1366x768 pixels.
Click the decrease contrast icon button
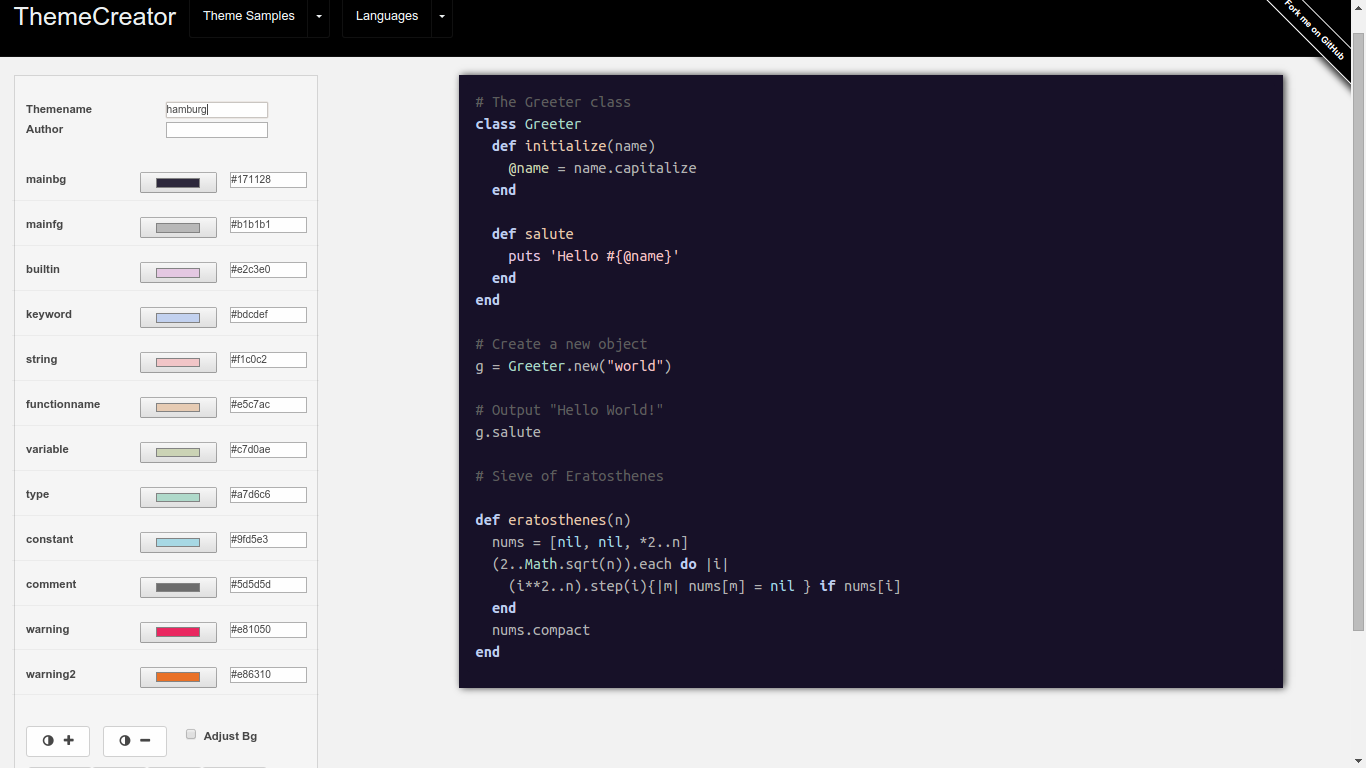pos(134,741)
